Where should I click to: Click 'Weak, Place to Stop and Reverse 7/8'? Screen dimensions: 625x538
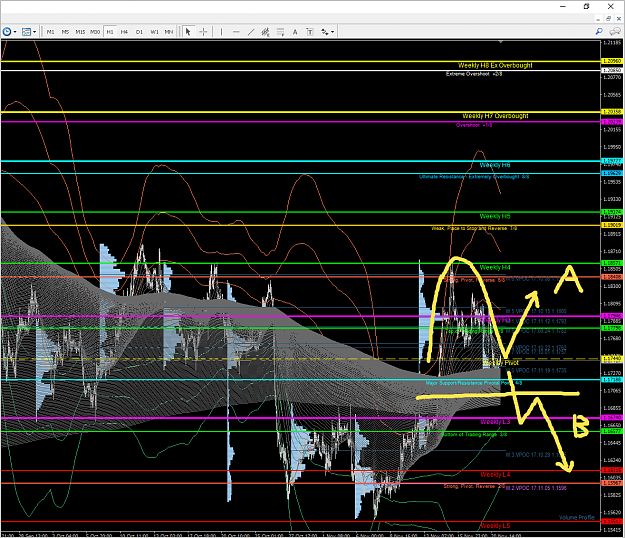click(474, 228)
